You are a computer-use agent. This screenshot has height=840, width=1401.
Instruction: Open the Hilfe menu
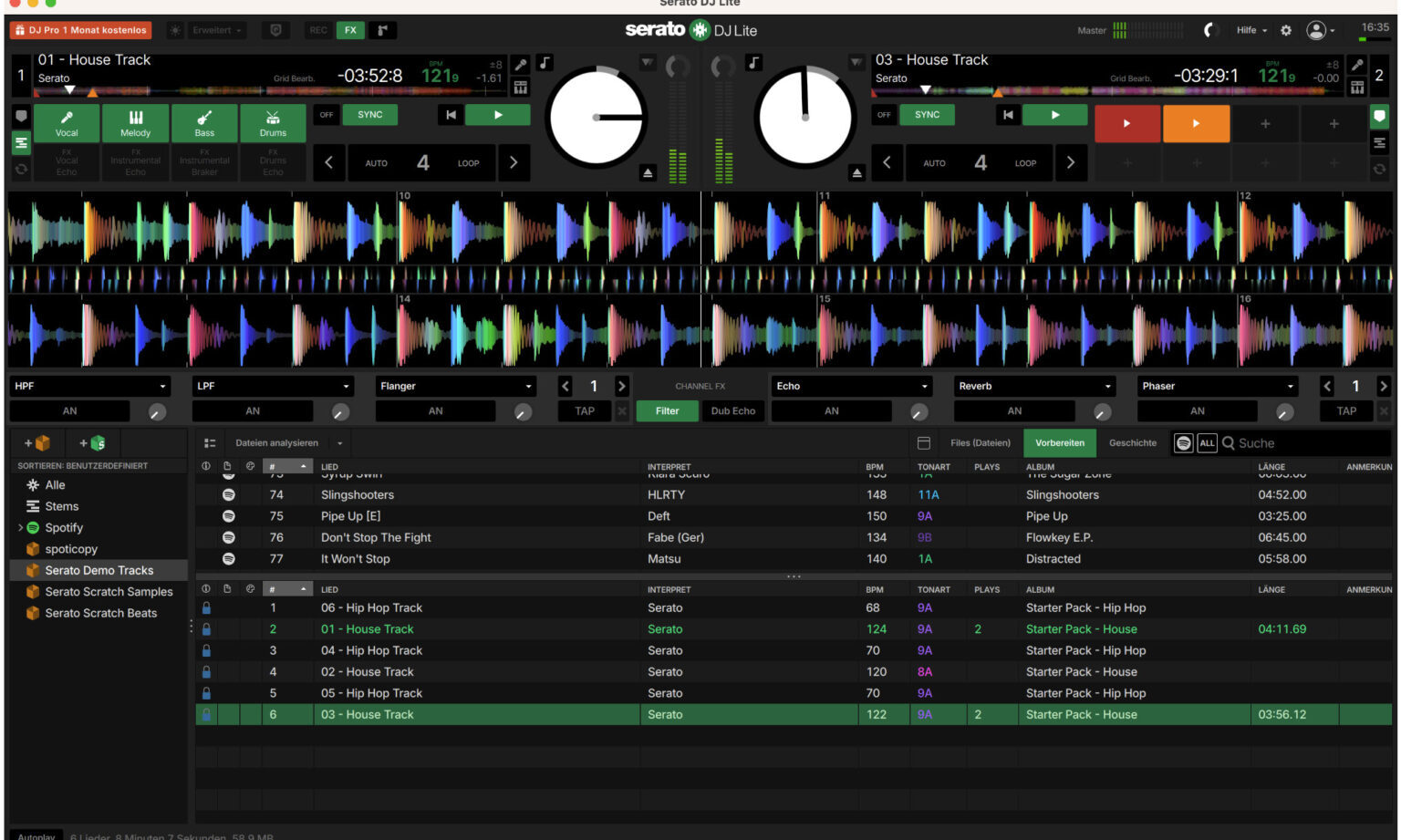tap(1251, 30)
